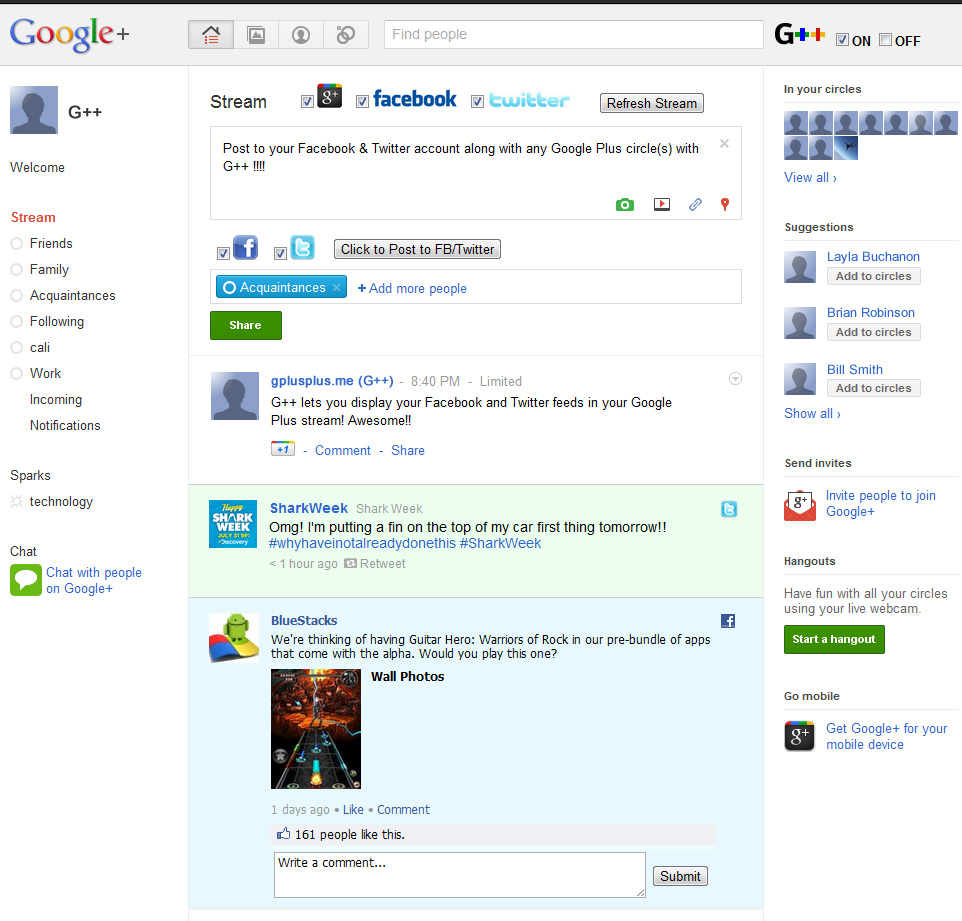Image resolution: width=962 pixels, height=921 pixels.
Task: Click the Twitter icon on SharkWeek post
Action: (x=729, y=509)
